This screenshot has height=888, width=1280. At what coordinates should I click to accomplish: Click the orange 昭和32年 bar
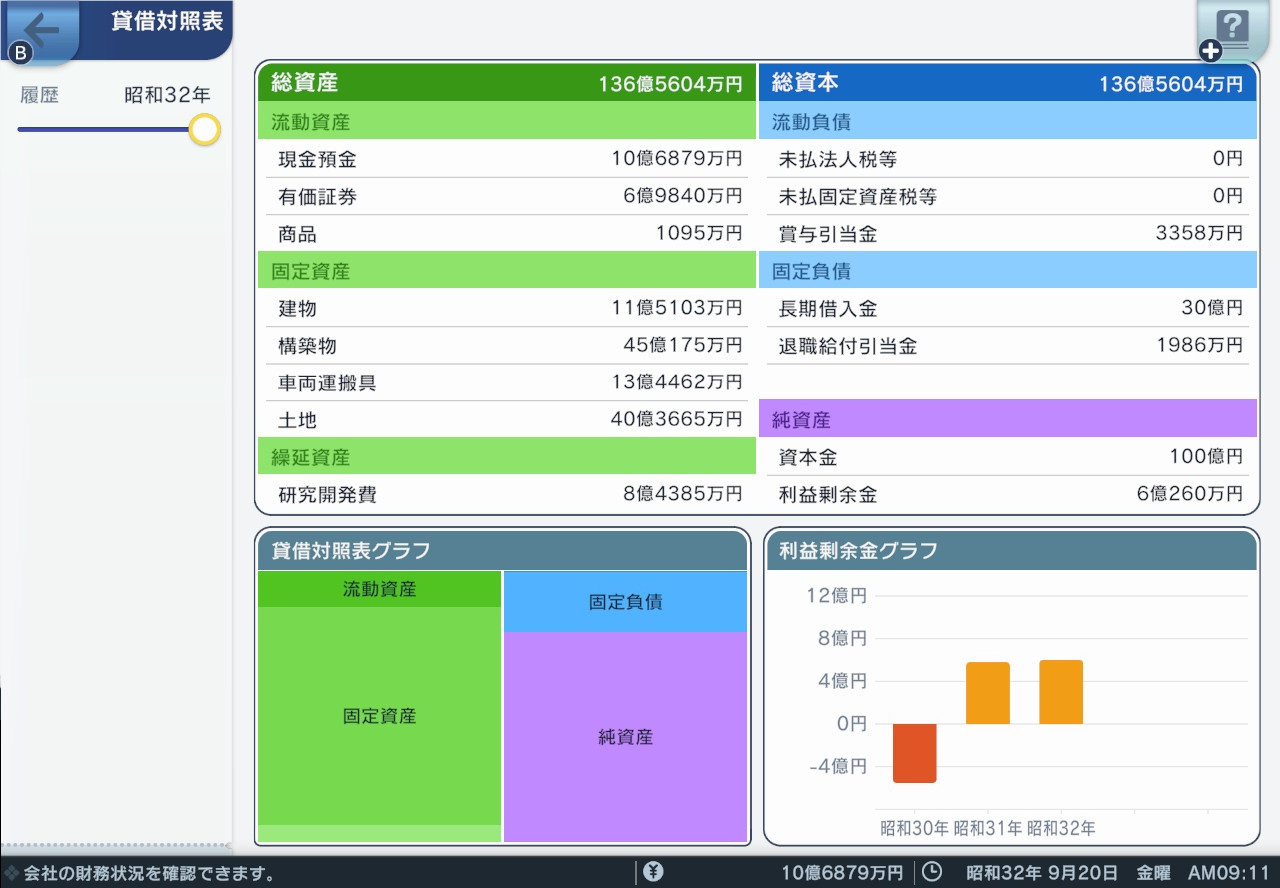1060,692
